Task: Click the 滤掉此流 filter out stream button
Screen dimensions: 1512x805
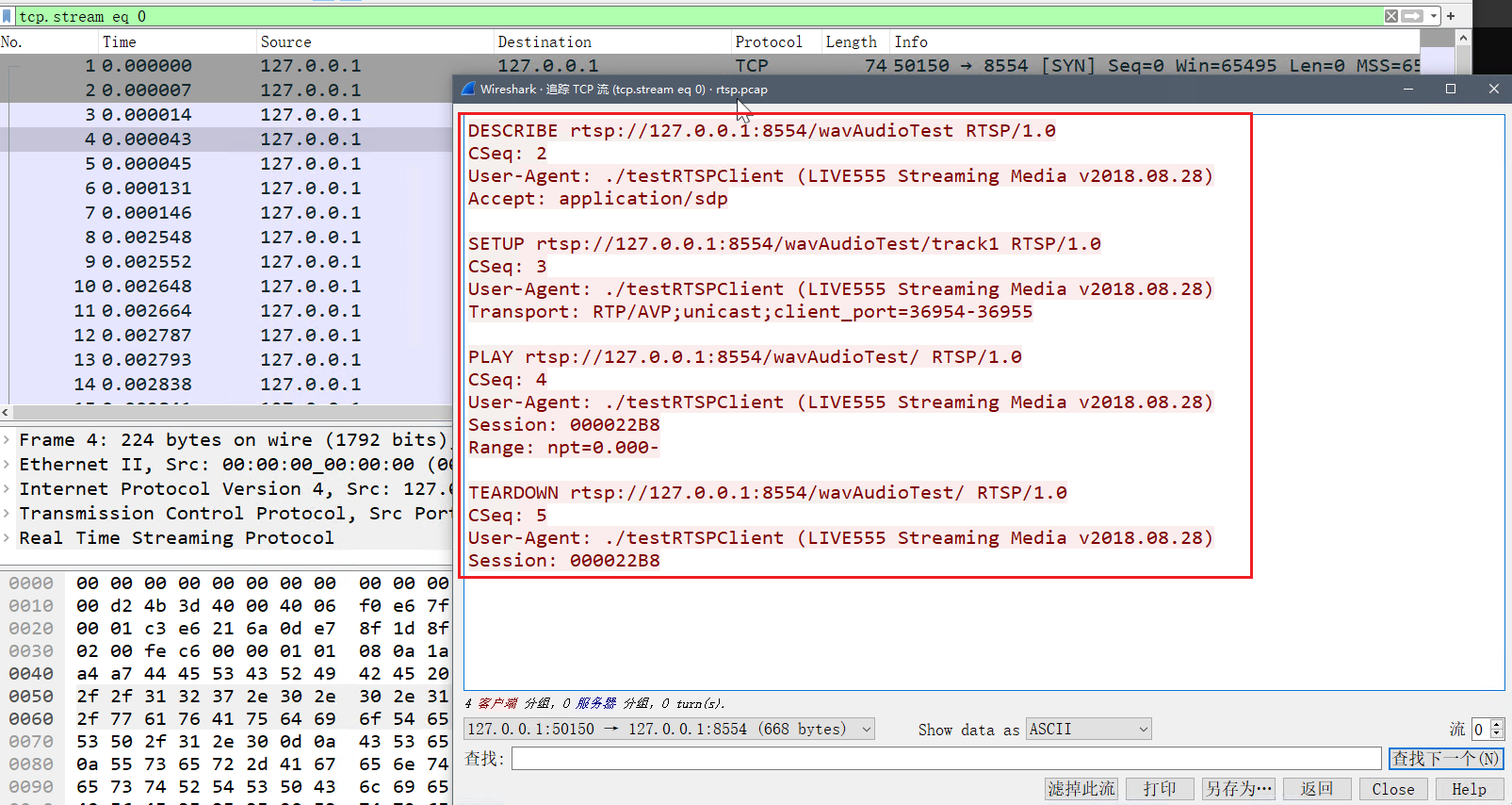Action: tap(1081, 788)
